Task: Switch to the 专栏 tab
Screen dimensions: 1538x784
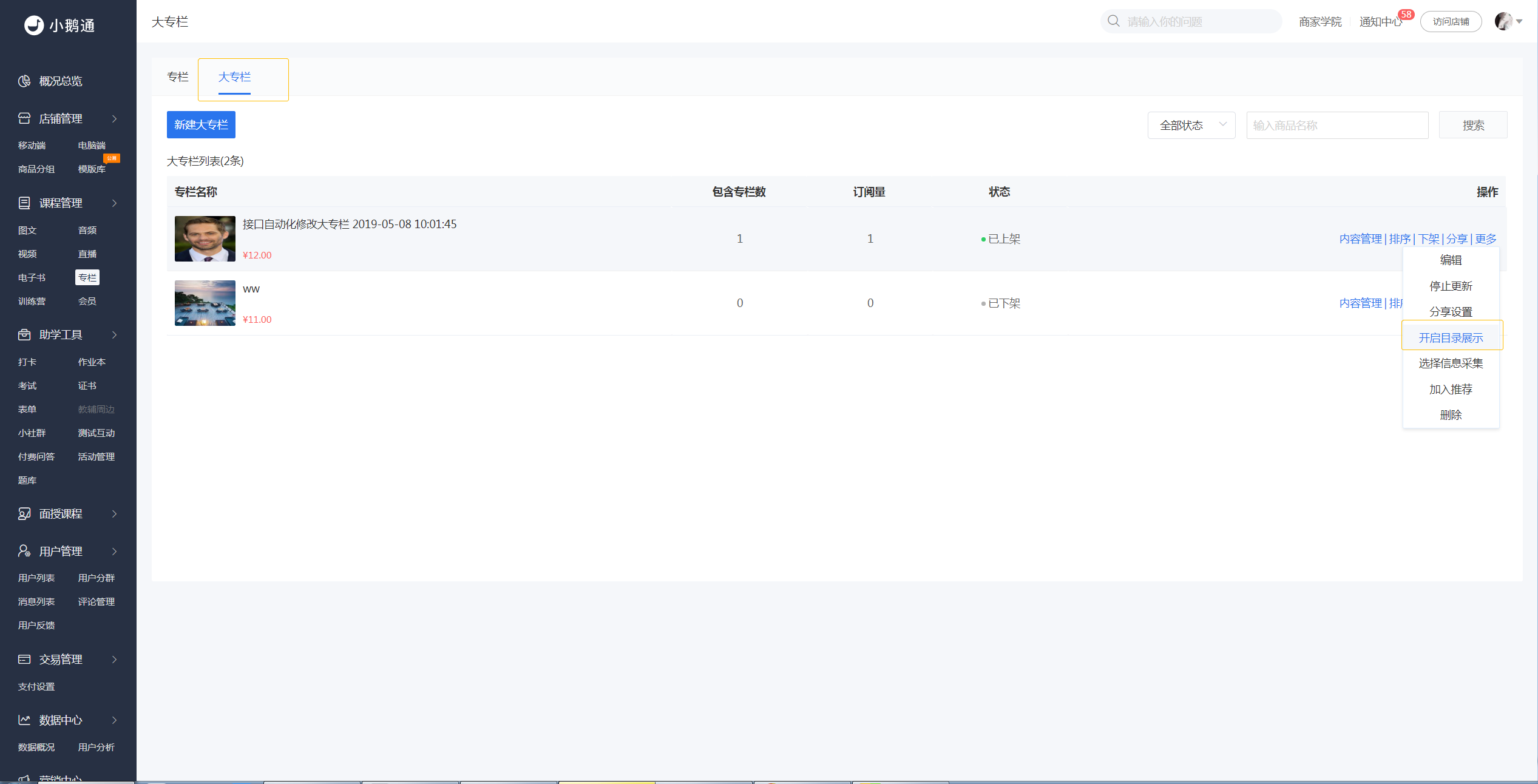Action: pos(178,77)
